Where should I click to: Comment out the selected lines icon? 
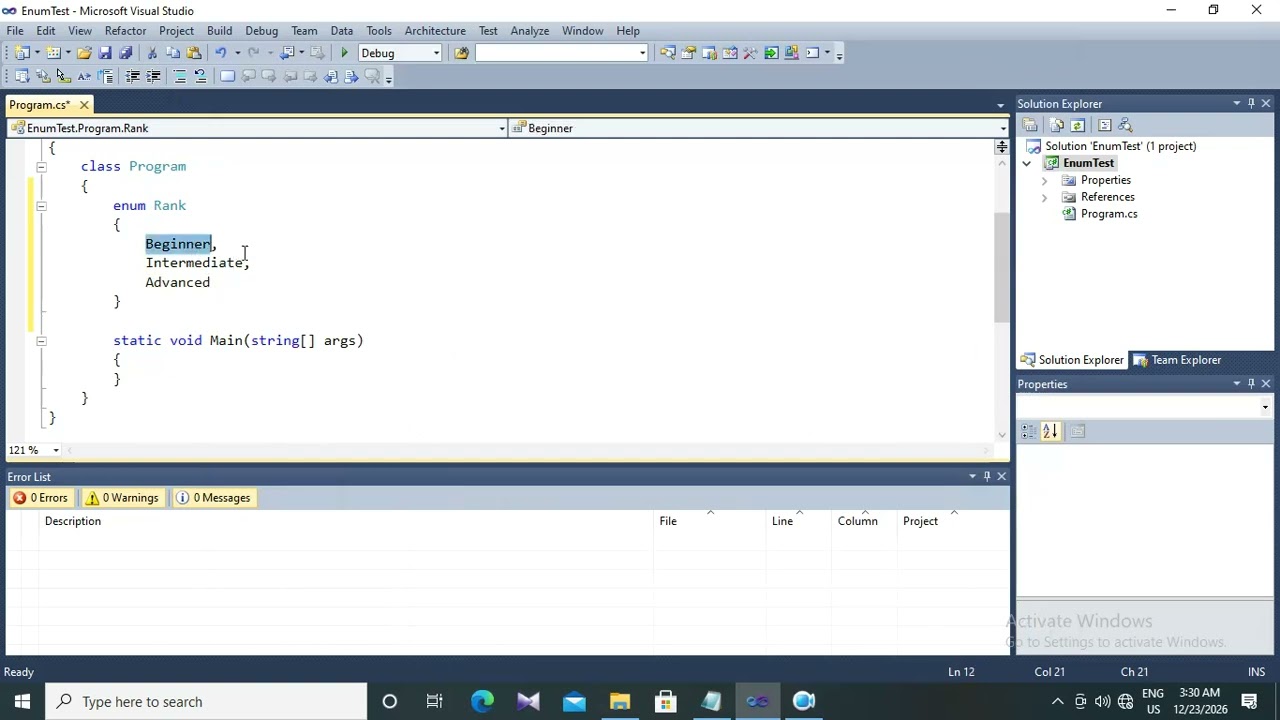[x=180, y=76]
